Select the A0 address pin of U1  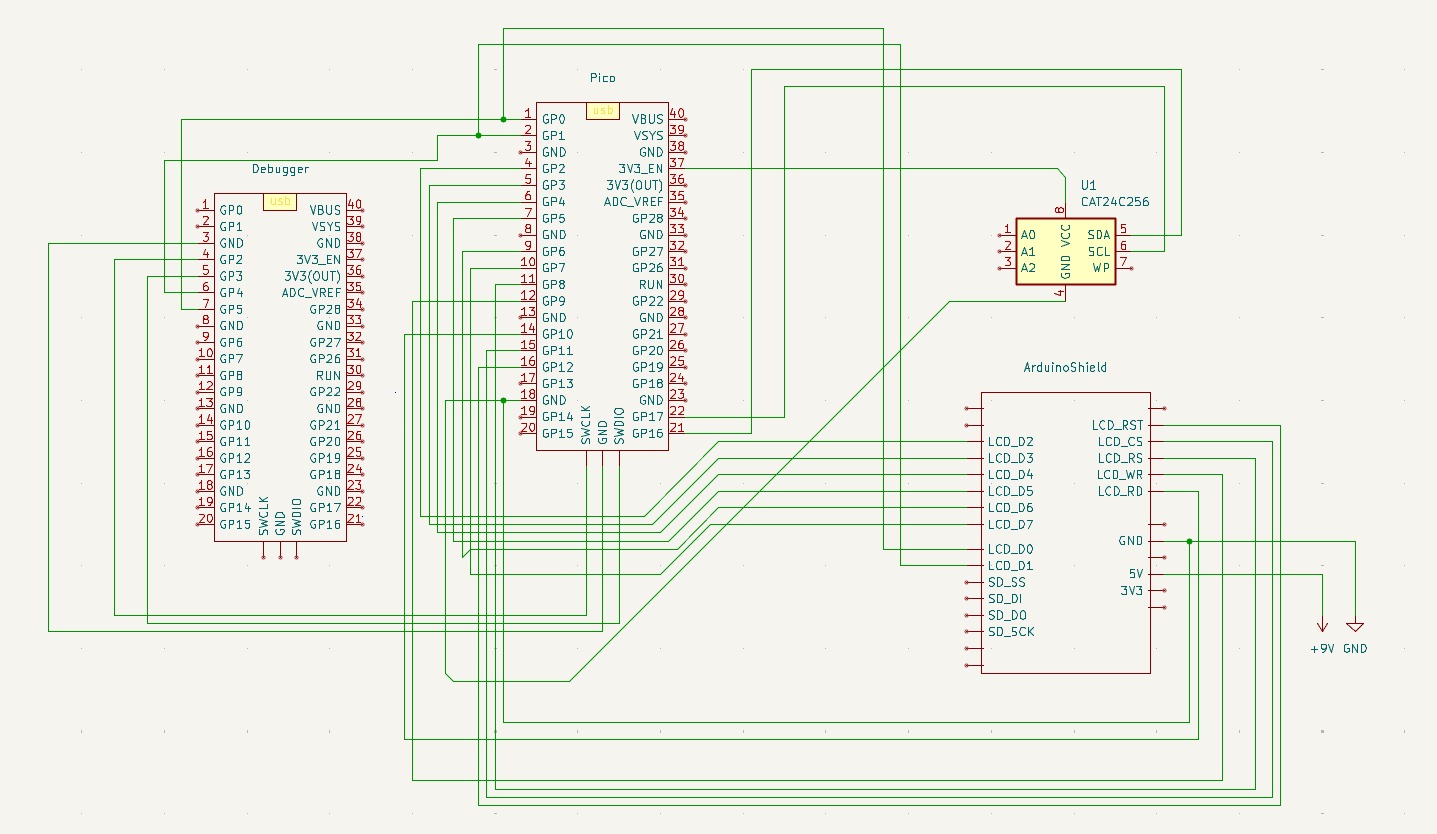(1028, 234)
